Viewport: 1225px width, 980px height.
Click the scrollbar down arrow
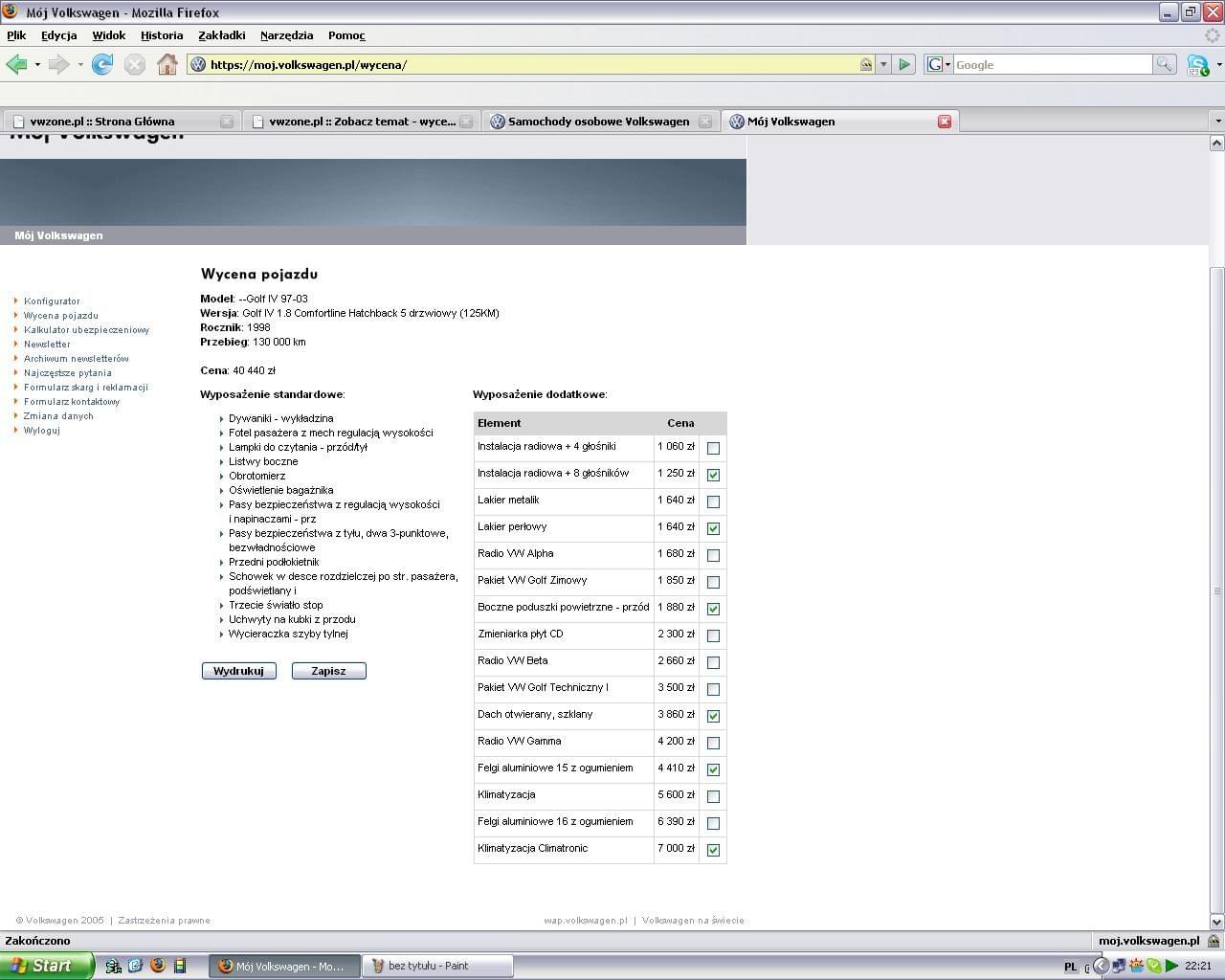coord(1217,922)
